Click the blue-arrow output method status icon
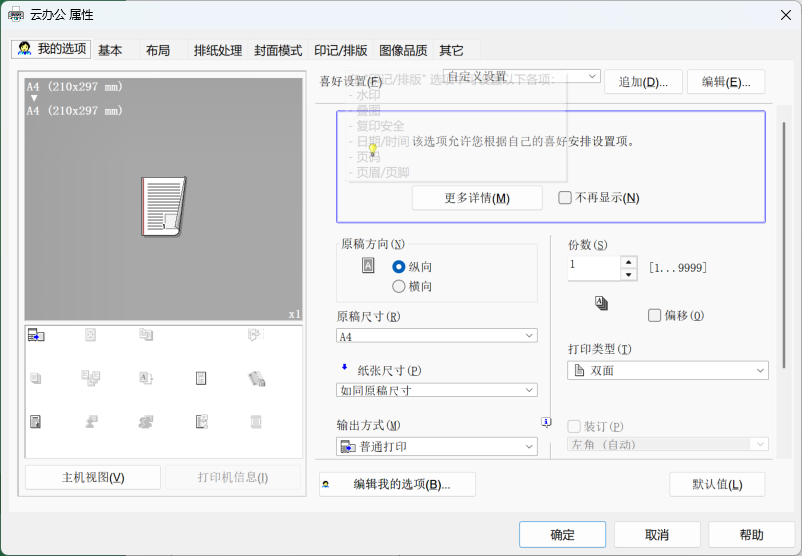 [36, 335]
